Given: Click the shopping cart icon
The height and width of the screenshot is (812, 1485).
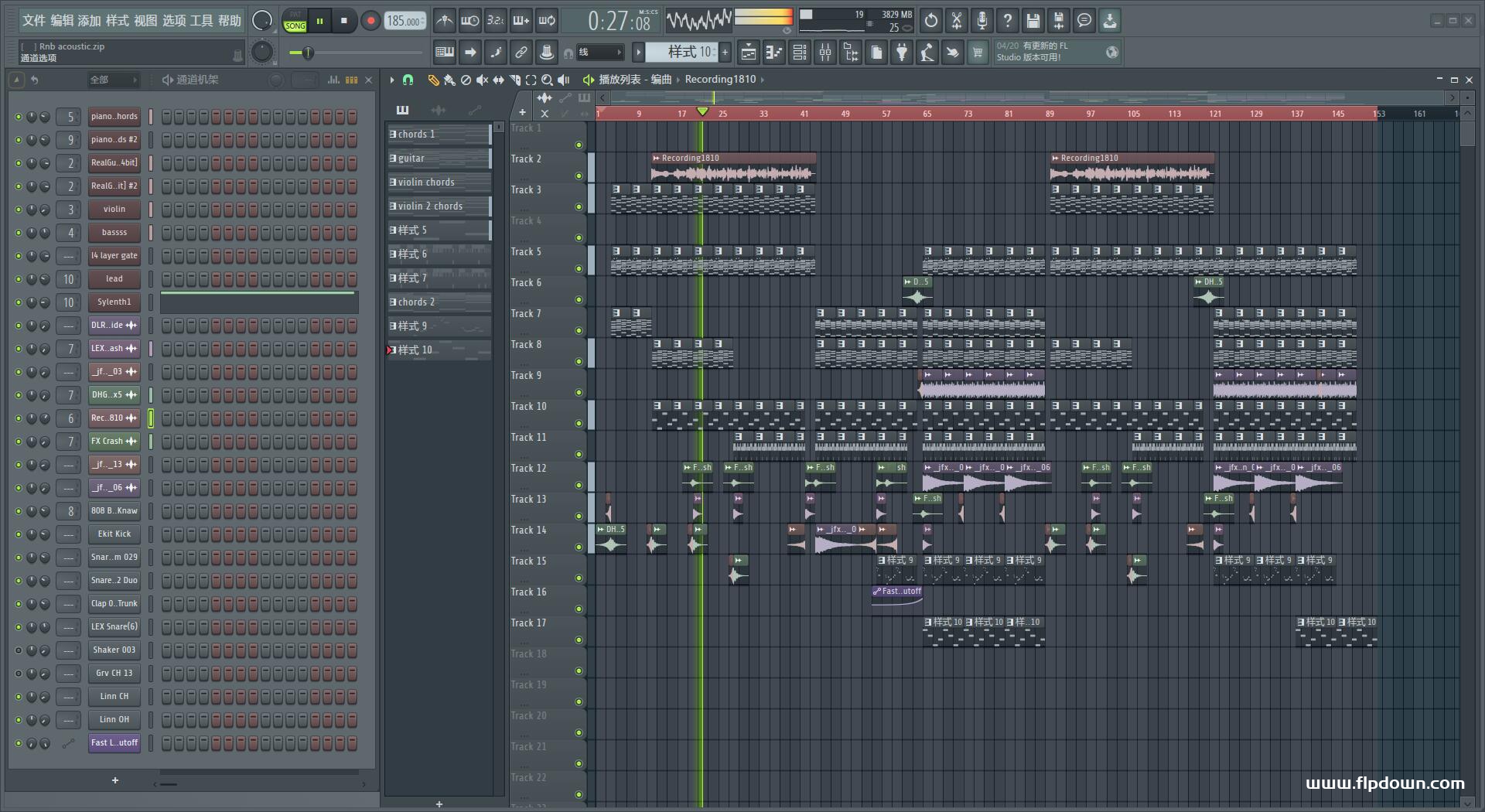Looking at the screenshot, I should coord(978,53).
